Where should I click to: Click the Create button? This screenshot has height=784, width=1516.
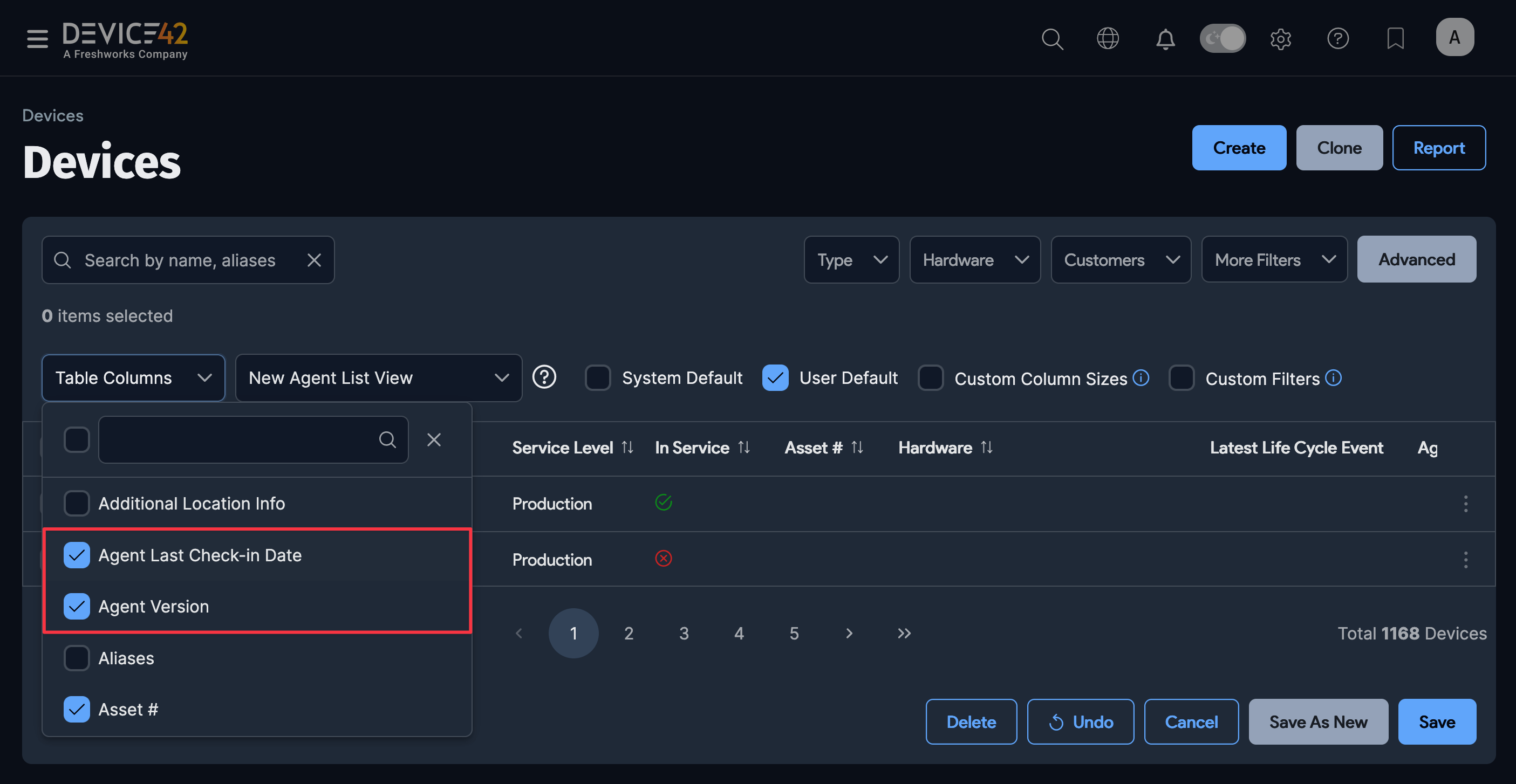1238,148
